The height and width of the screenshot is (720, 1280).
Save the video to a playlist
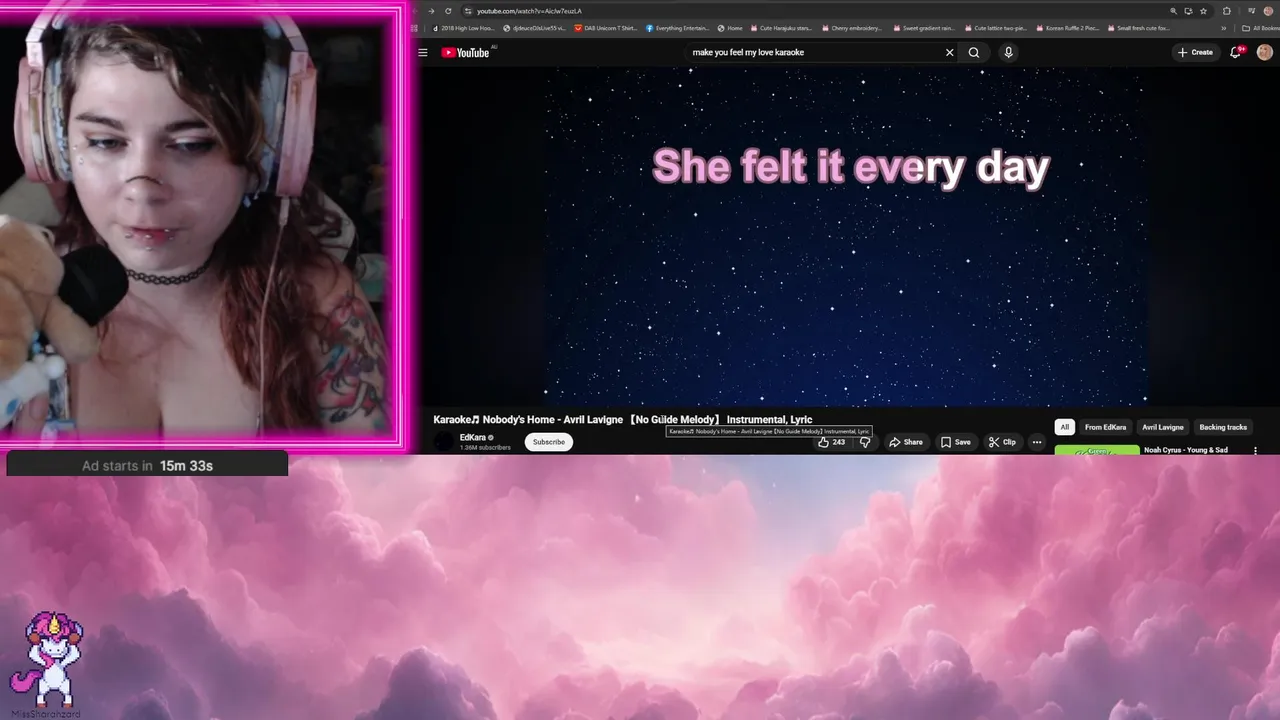click(955, 442)
